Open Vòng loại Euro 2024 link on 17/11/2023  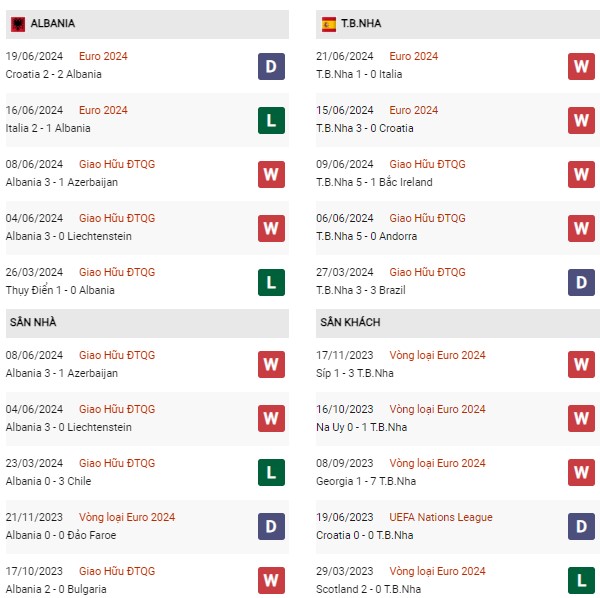(x=437, y=355)
